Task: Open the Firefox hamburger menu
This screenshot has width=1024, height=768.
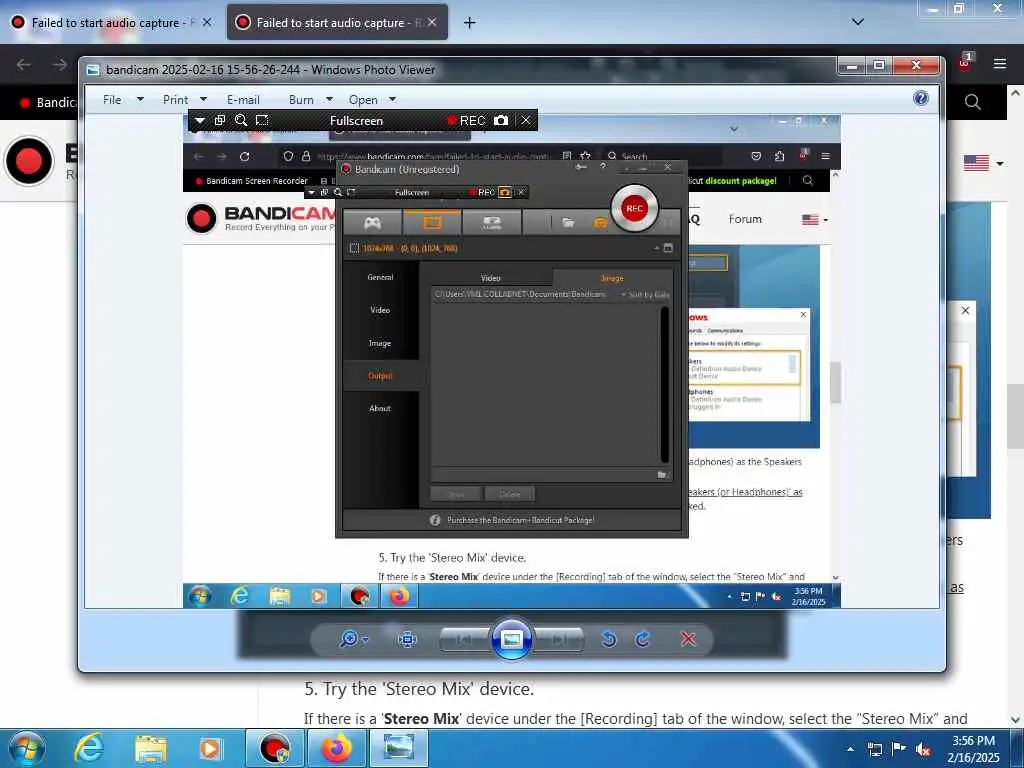Action: (999, 64)
